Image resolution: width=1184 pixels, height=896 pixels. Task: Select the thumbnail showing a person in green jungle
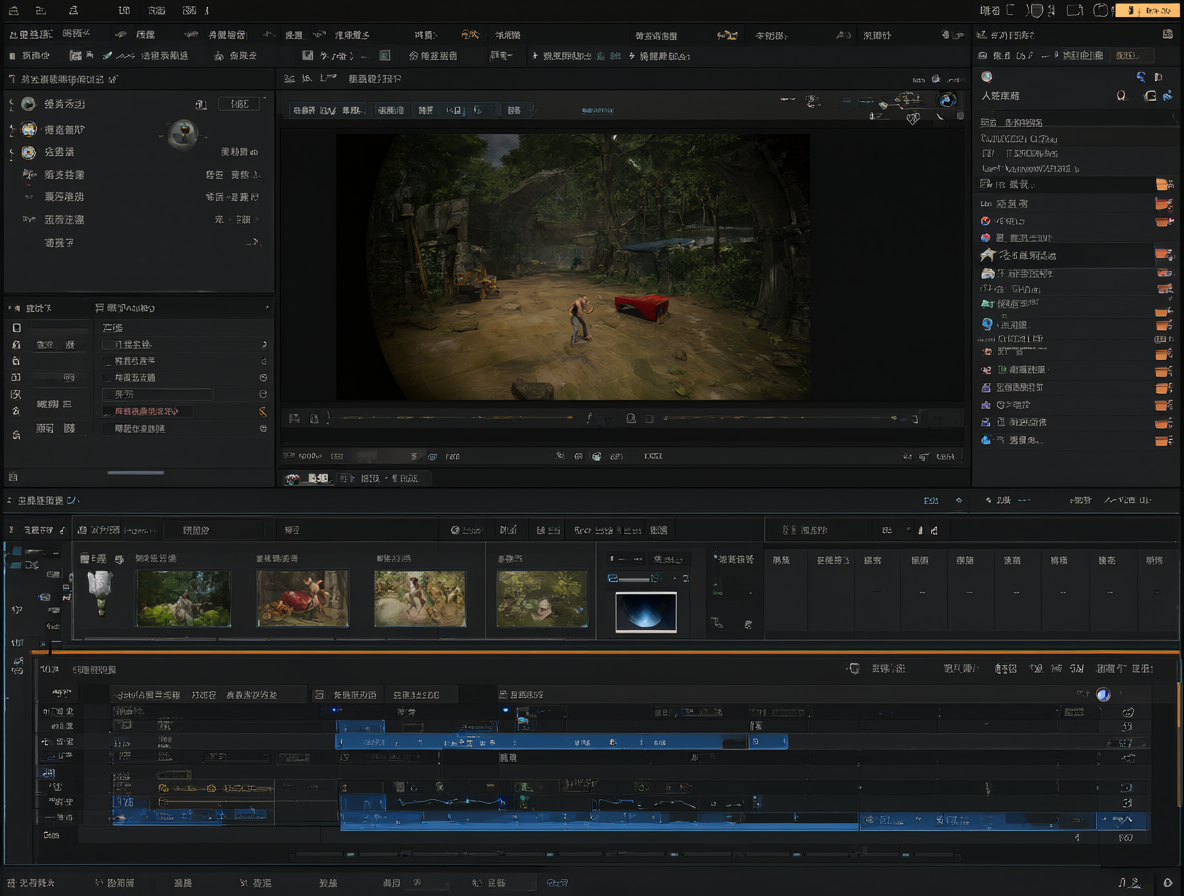tap(183, 598)
